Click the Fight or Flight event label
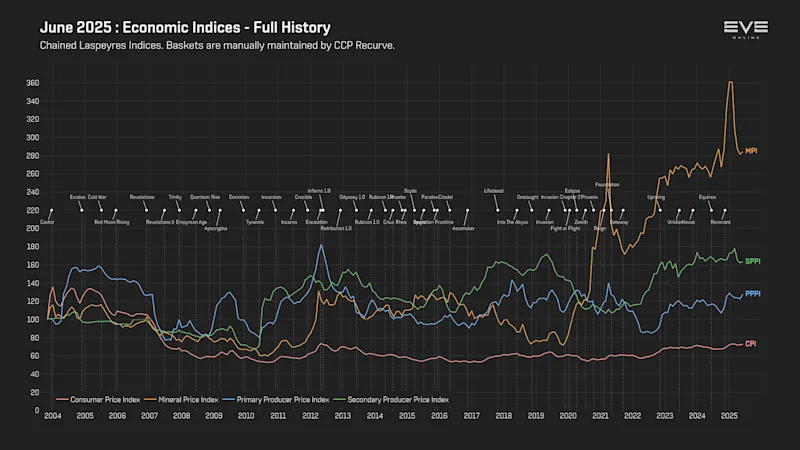 pyautogui.click(x=565, y=228)
